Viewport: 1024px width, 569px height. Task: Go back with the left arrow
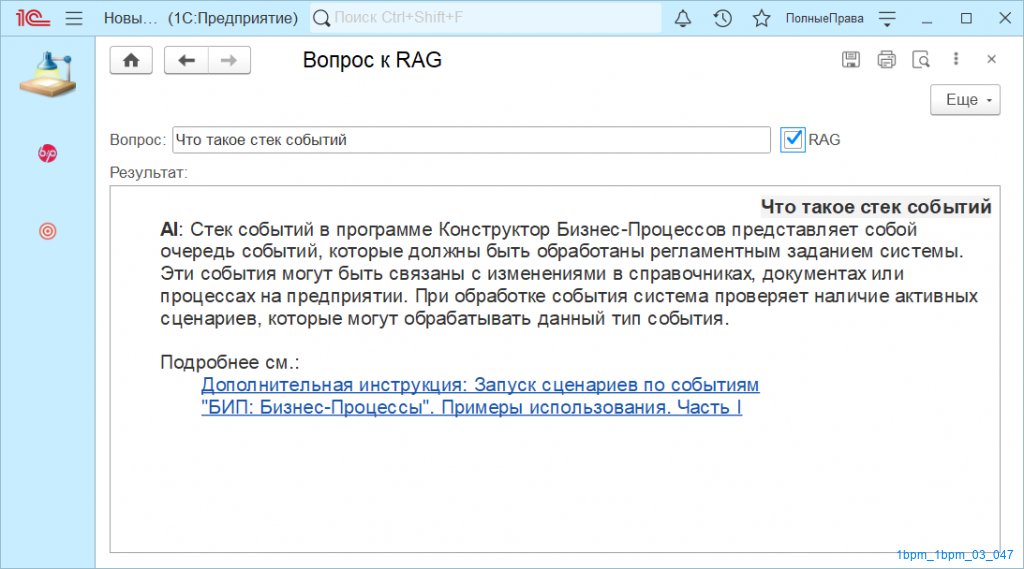186,60
